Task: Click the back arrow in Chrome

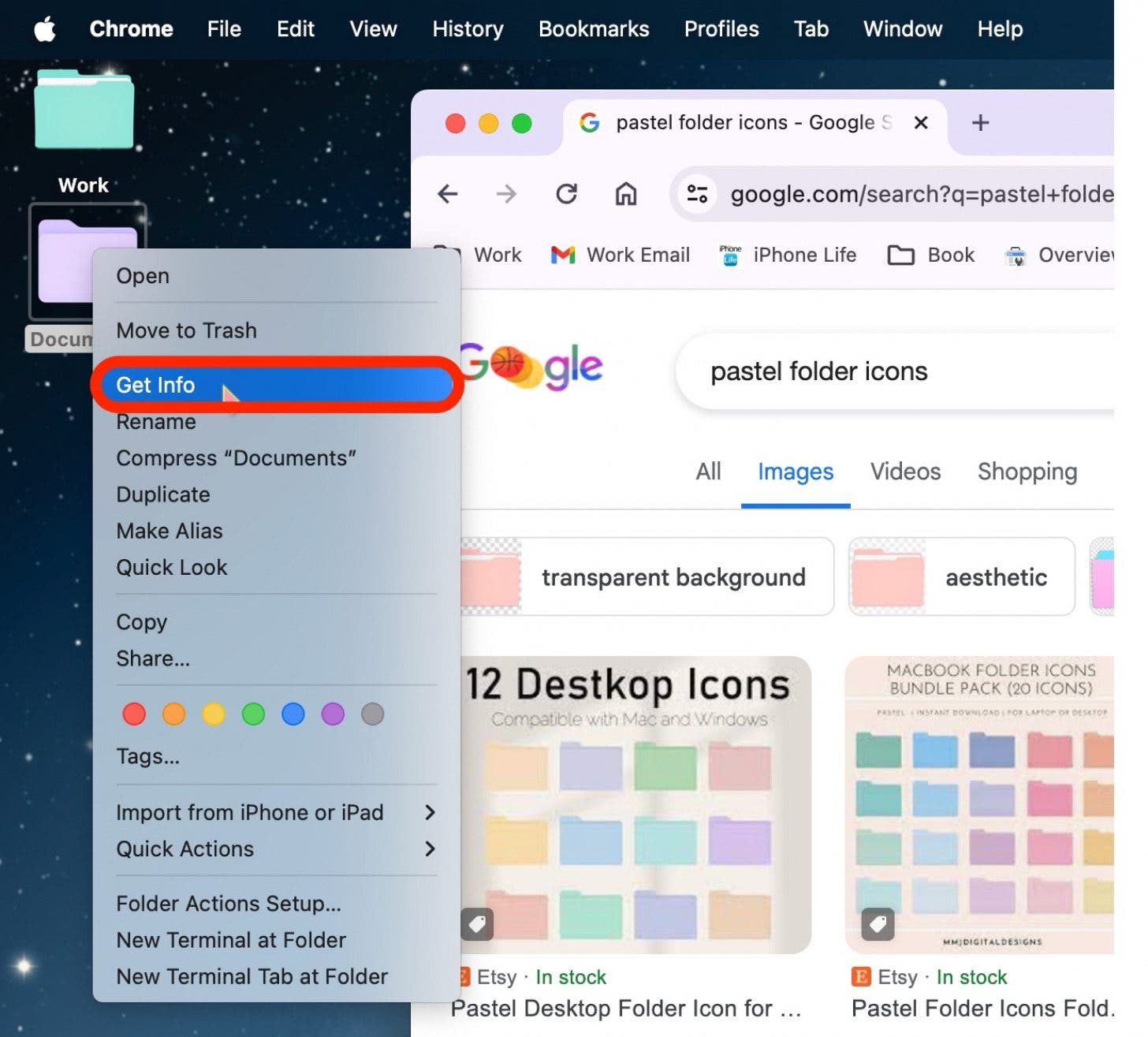Action: coord(447,194)
